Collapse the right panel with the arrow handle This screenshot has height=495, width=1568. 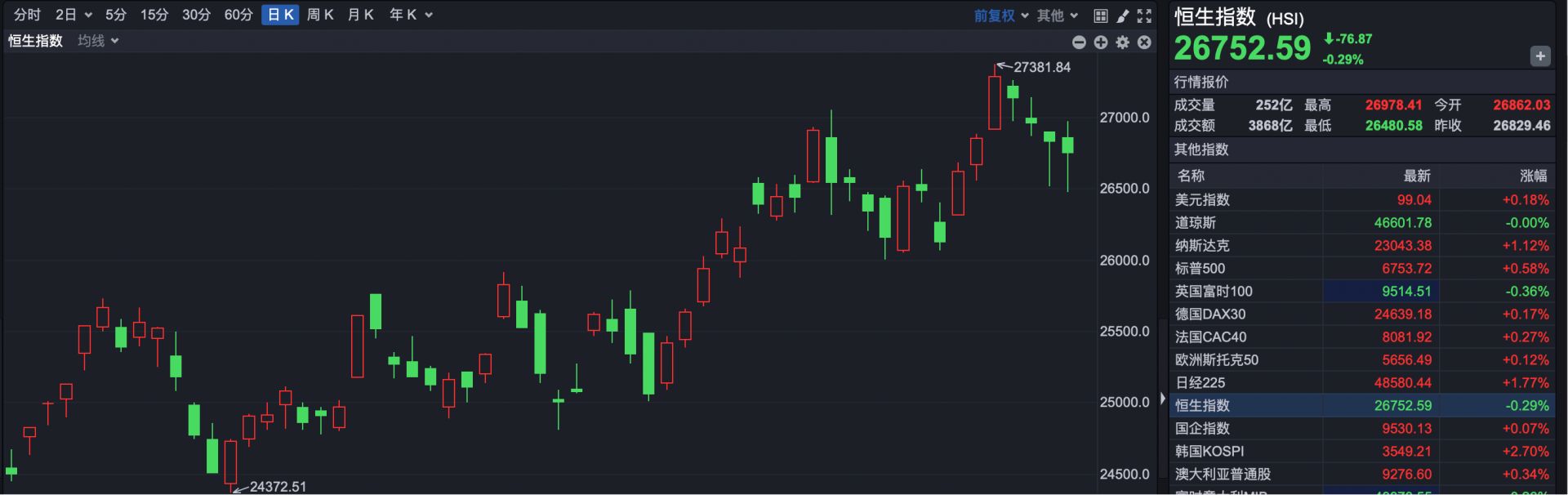pos(1163,399)
